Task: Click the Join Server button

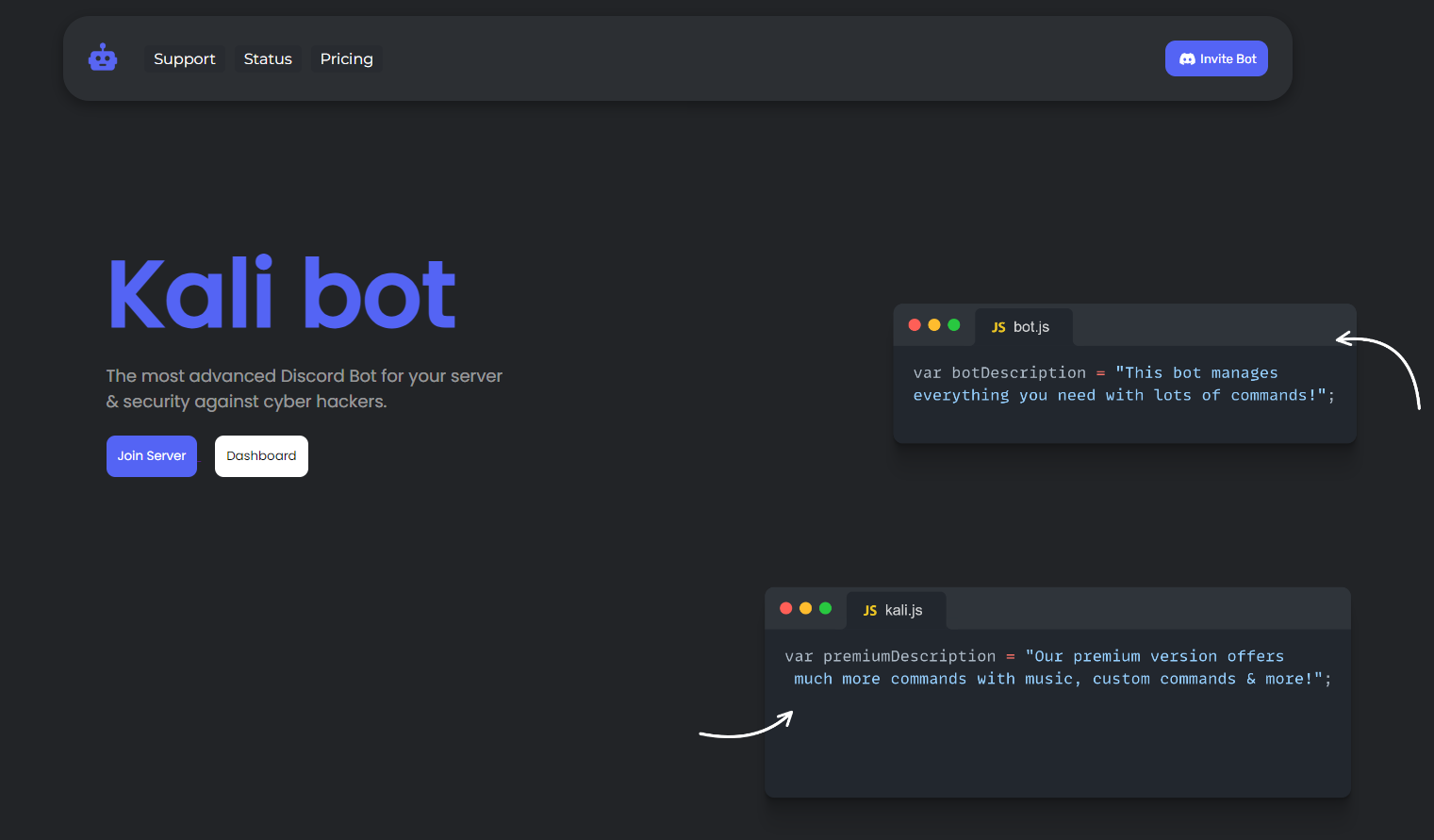Action: (151, 455)
